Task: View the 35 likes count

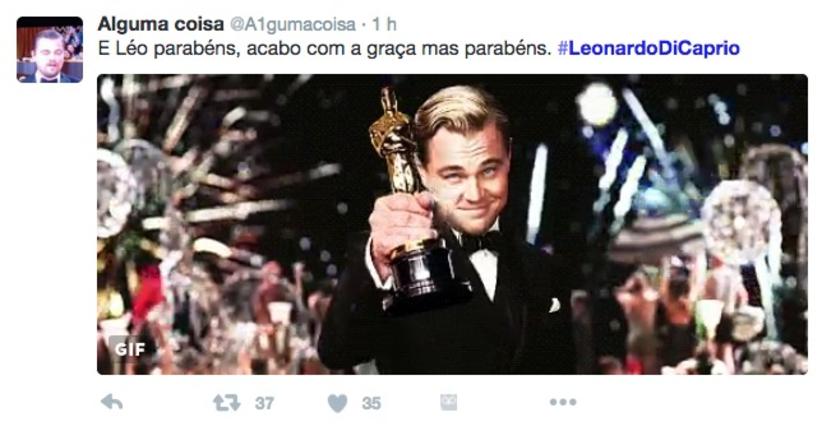Action: 371,403
